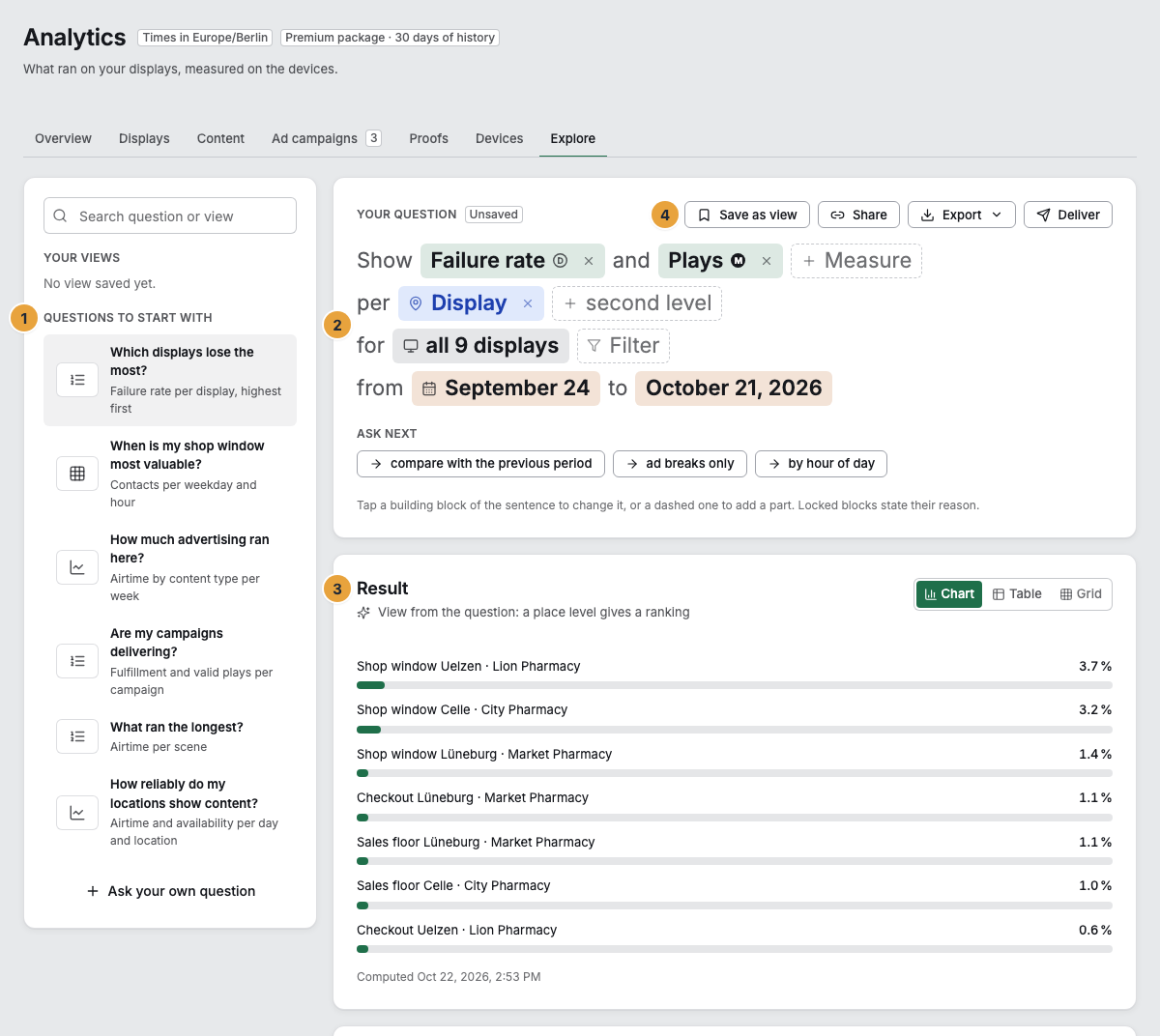1160x1036 pixels.
Task: Click the '1.1 %' value for Checkout Lüneburg
Action: (x=1095, y=797)
